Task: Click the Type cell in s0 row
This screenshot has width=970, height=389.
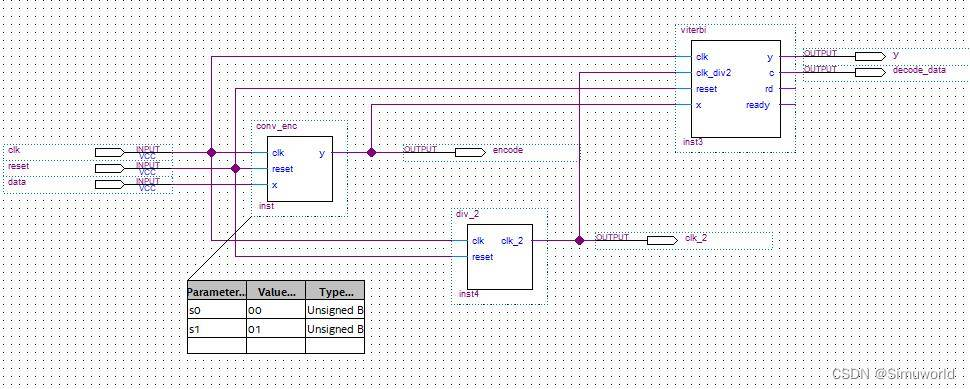Action: coord(335,310)
